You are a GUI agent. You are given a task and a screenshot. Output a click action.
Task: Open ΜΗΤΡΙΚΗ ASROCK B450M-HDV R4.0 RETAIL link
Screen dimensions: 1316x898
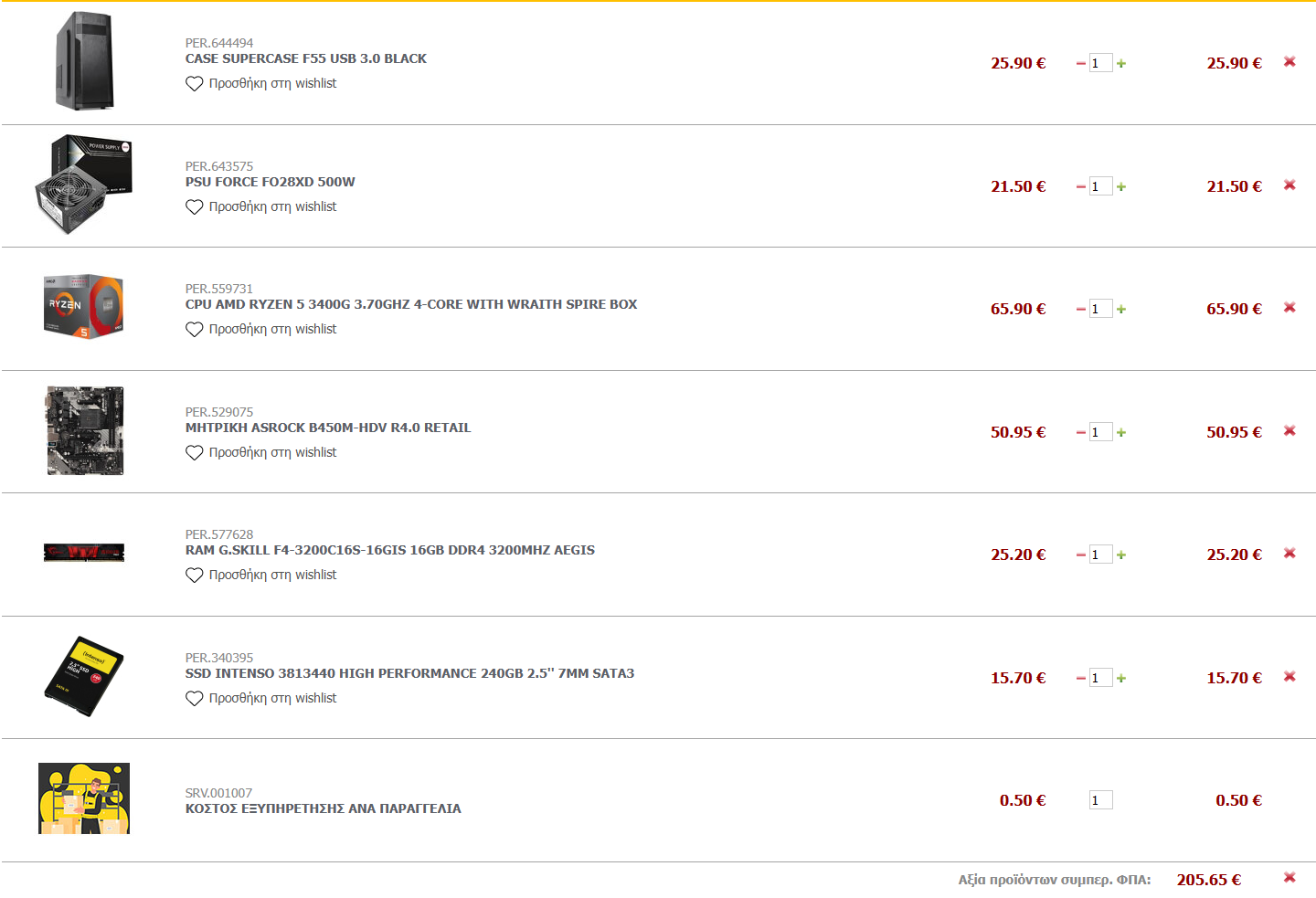(x=328, y=428)
